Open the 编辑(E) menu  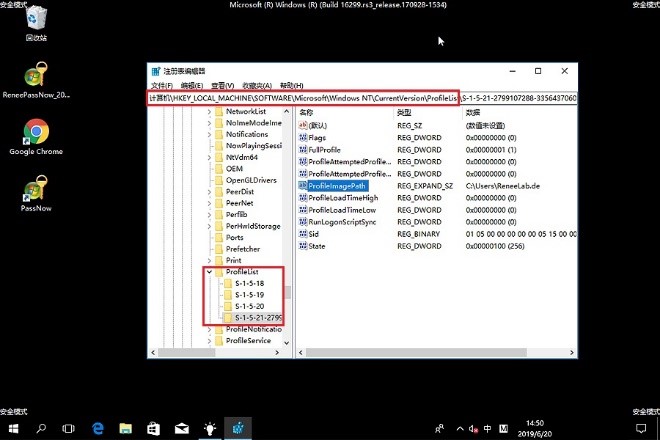pyautogui.click(x=192, y=85)
